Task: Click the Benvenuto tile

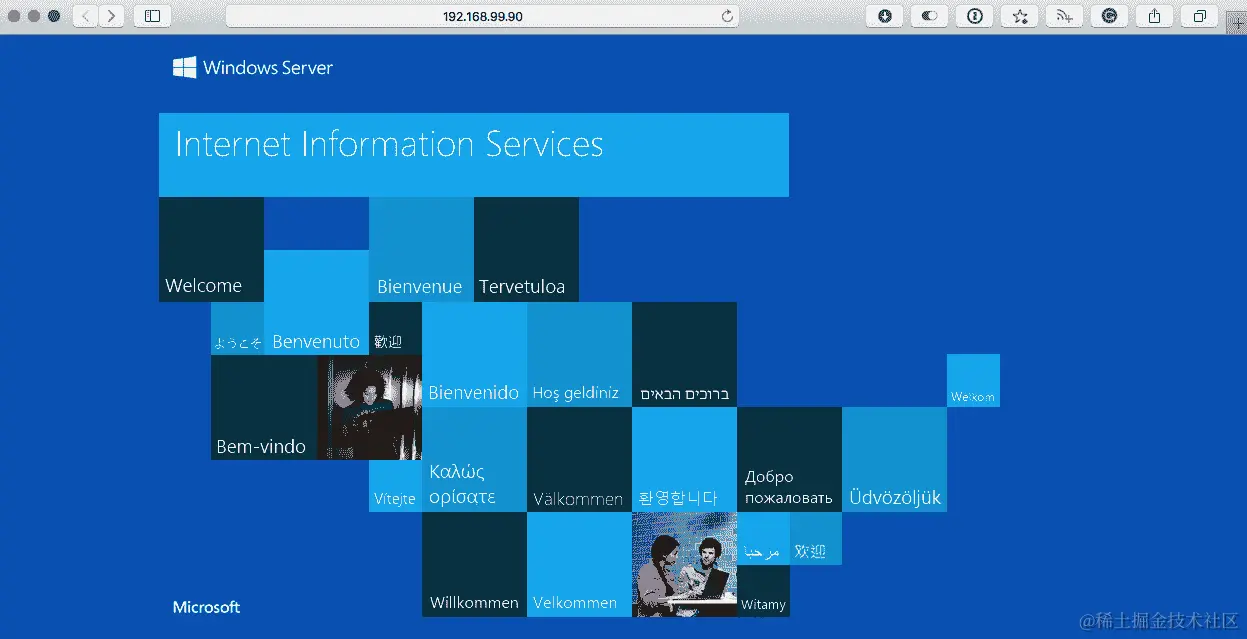Action: click(x=316, y=302)
